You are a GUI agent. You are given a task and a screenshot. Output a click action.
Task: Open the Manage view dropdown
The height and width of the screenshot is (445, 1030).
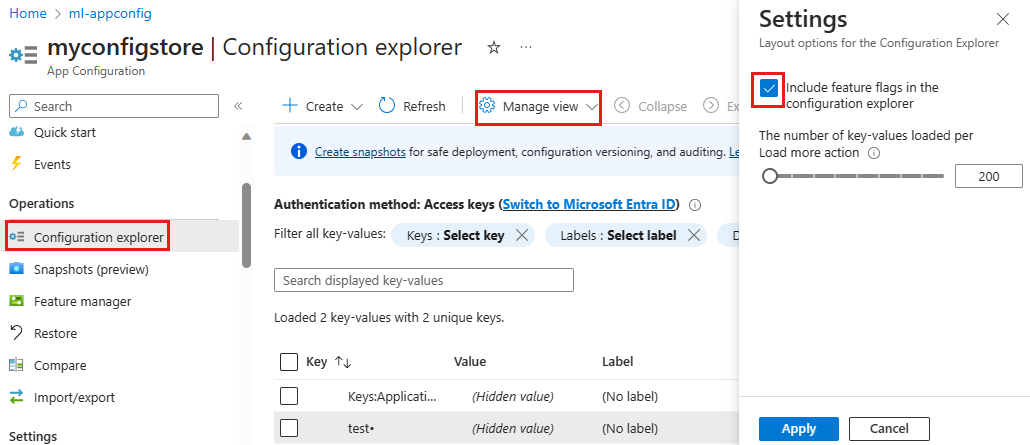coord(538,106)
